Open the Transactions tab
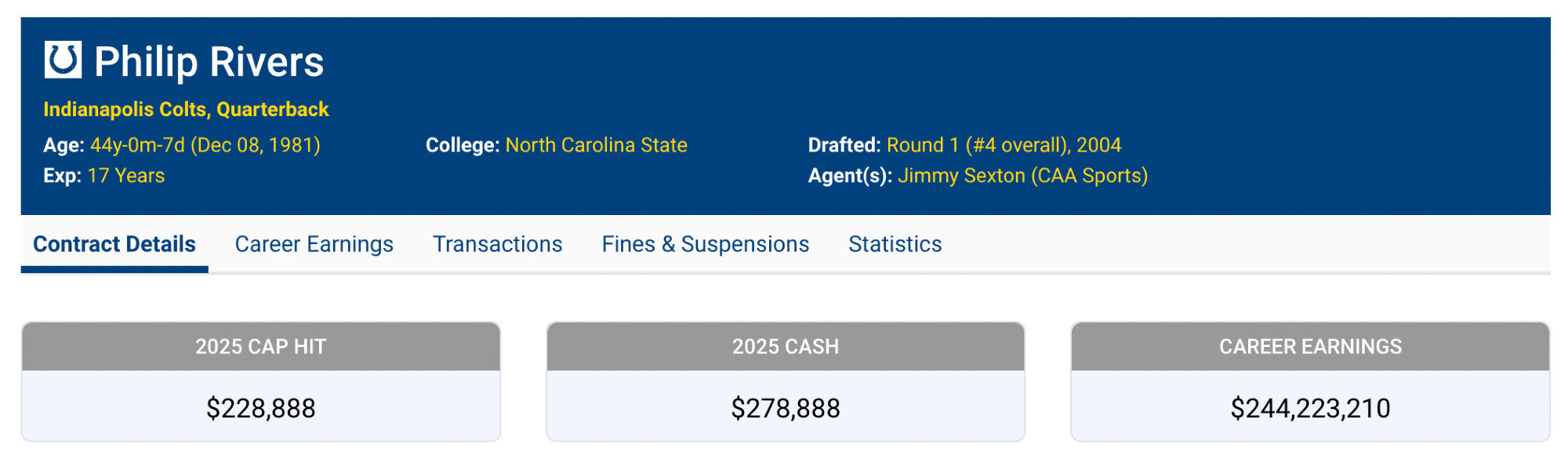The height and width of the screenshot is (463, 1568). pos(497,244)
